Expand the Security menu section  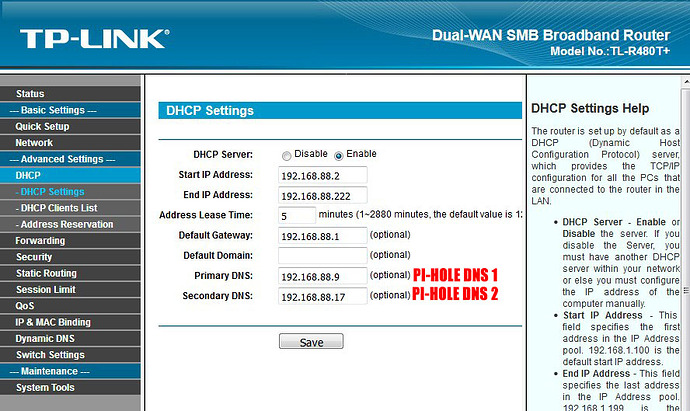pos(34,257)
